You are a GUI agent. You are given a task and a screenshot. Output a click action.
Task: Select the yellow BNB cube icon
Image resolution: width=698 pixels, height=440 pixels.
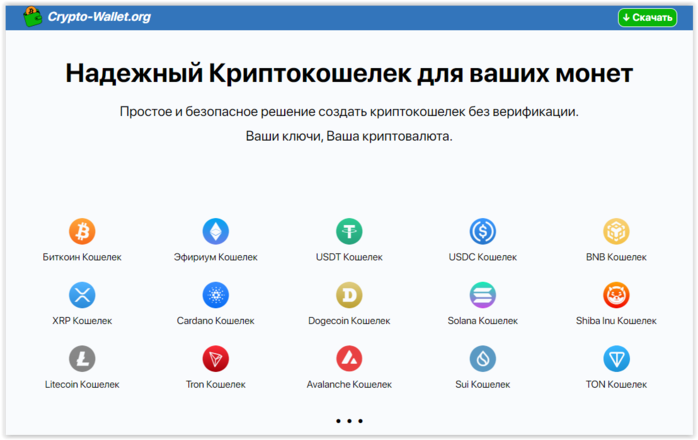[x=616, y=232]
